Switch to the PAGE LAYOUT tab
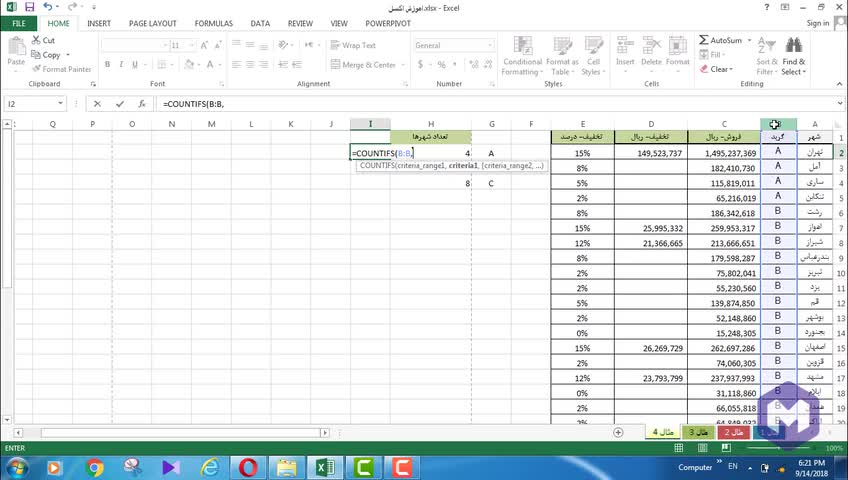This screenshot has height=480, width=848. [153, 23]
